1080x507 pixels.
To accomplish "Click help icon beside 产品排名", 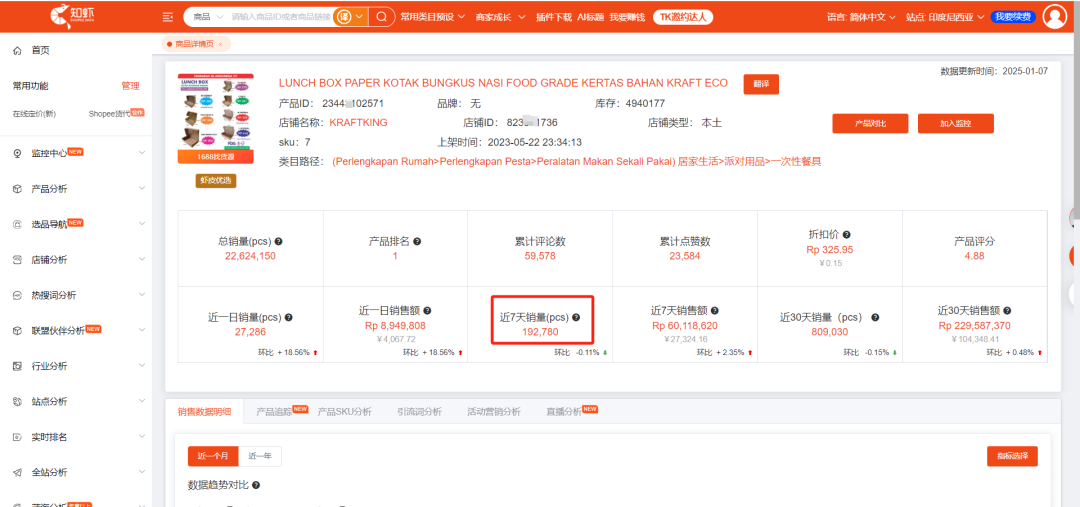I will click(x=417, y=242).
